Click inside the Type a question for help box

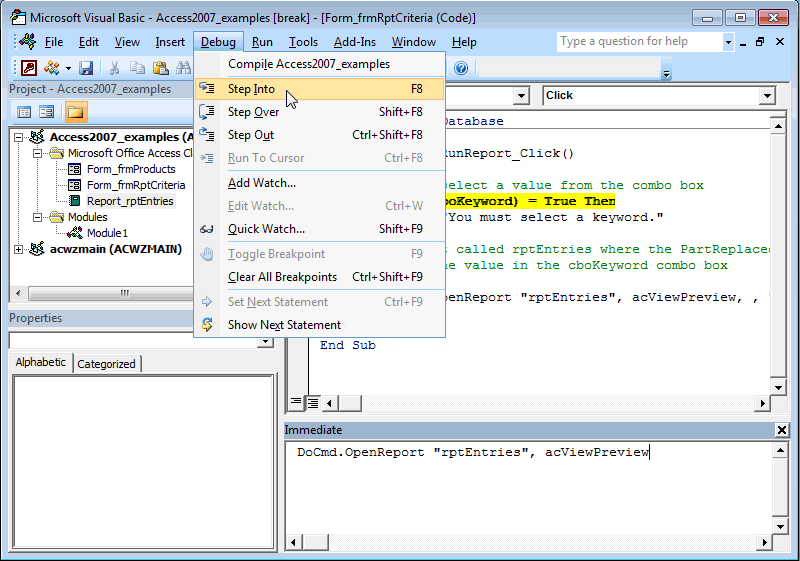point(639,41)
